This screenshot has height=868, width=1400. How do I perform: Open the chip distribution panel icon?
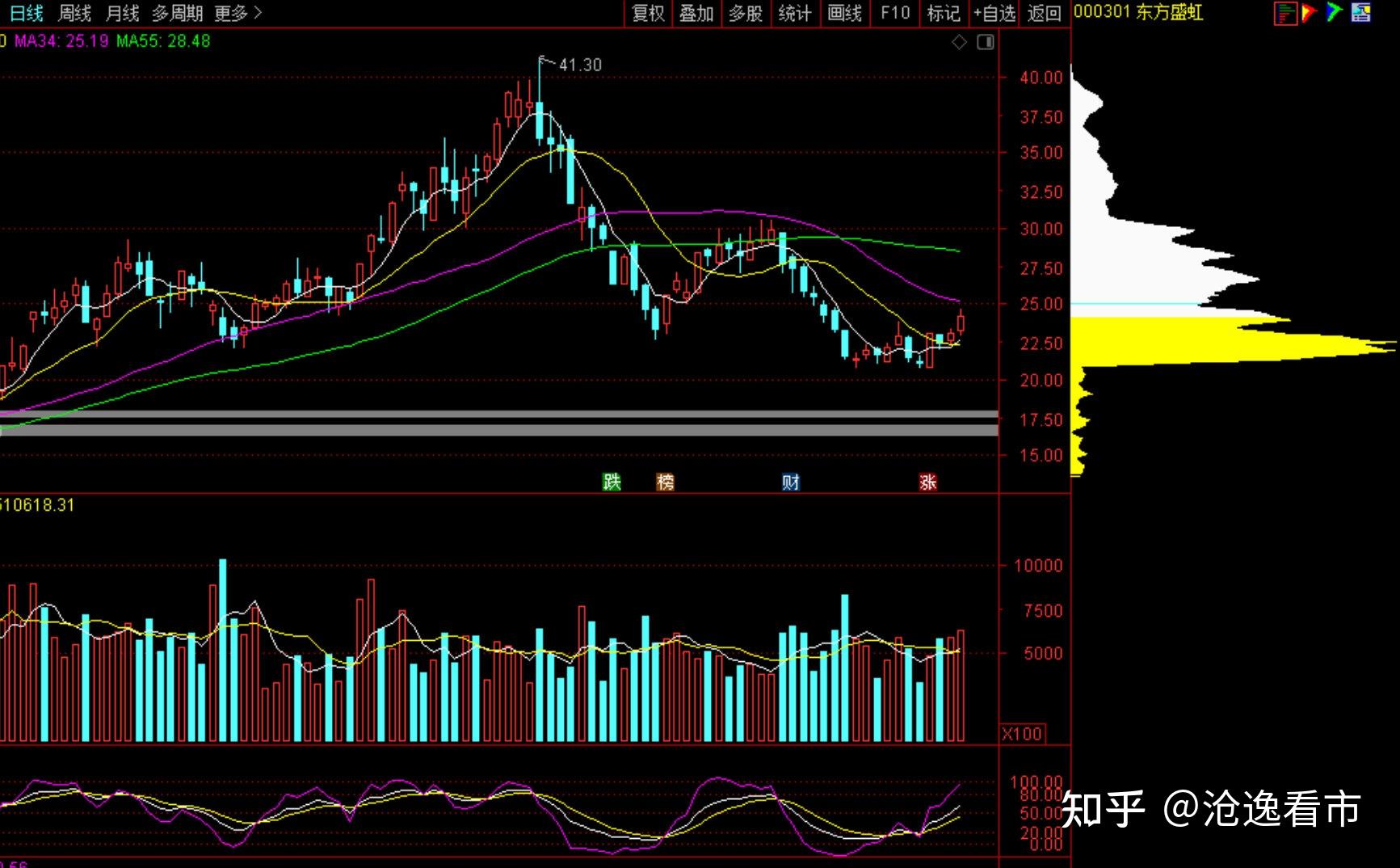(x=1285, y=13)
